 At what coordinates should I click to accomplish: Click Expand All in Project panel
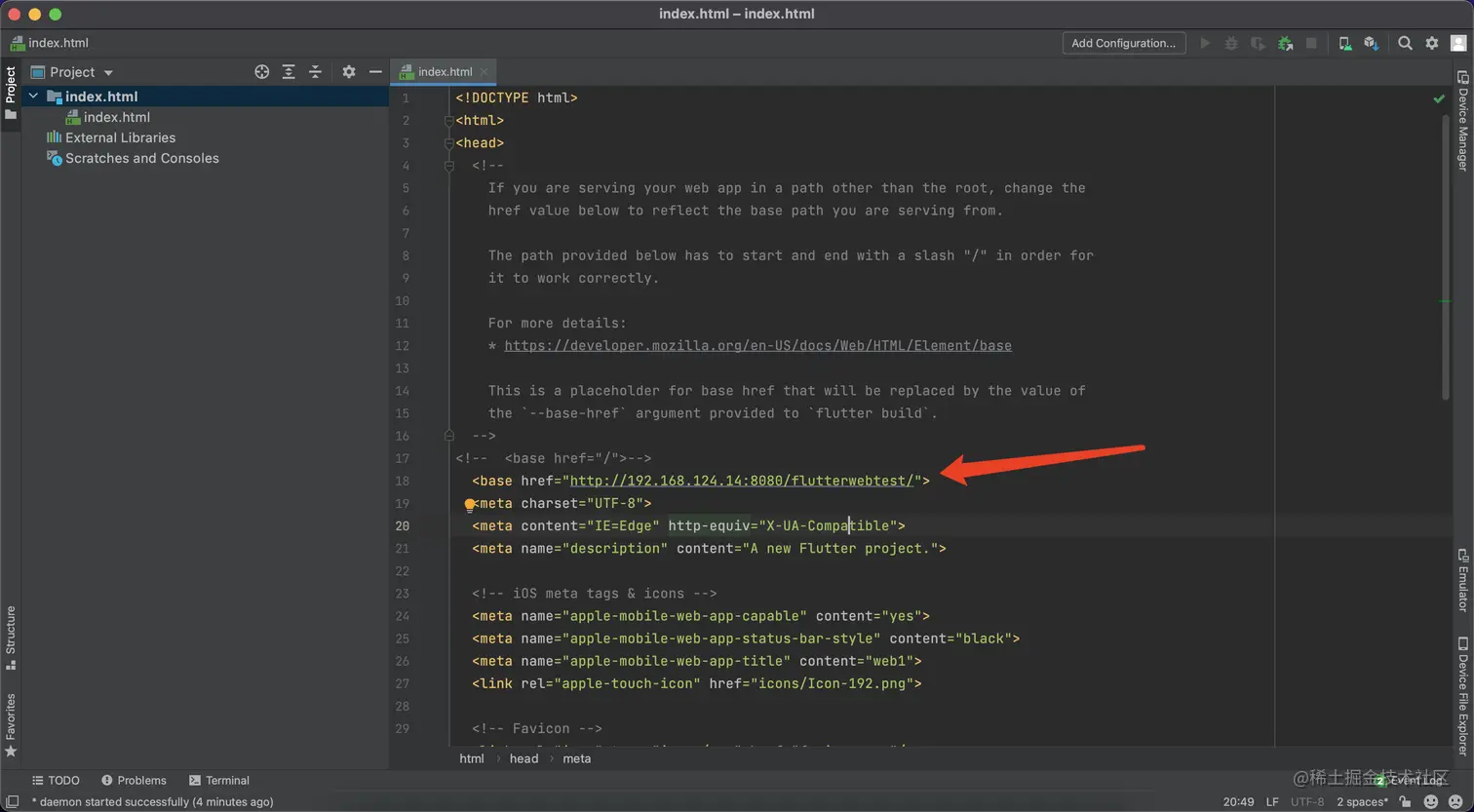289,72
